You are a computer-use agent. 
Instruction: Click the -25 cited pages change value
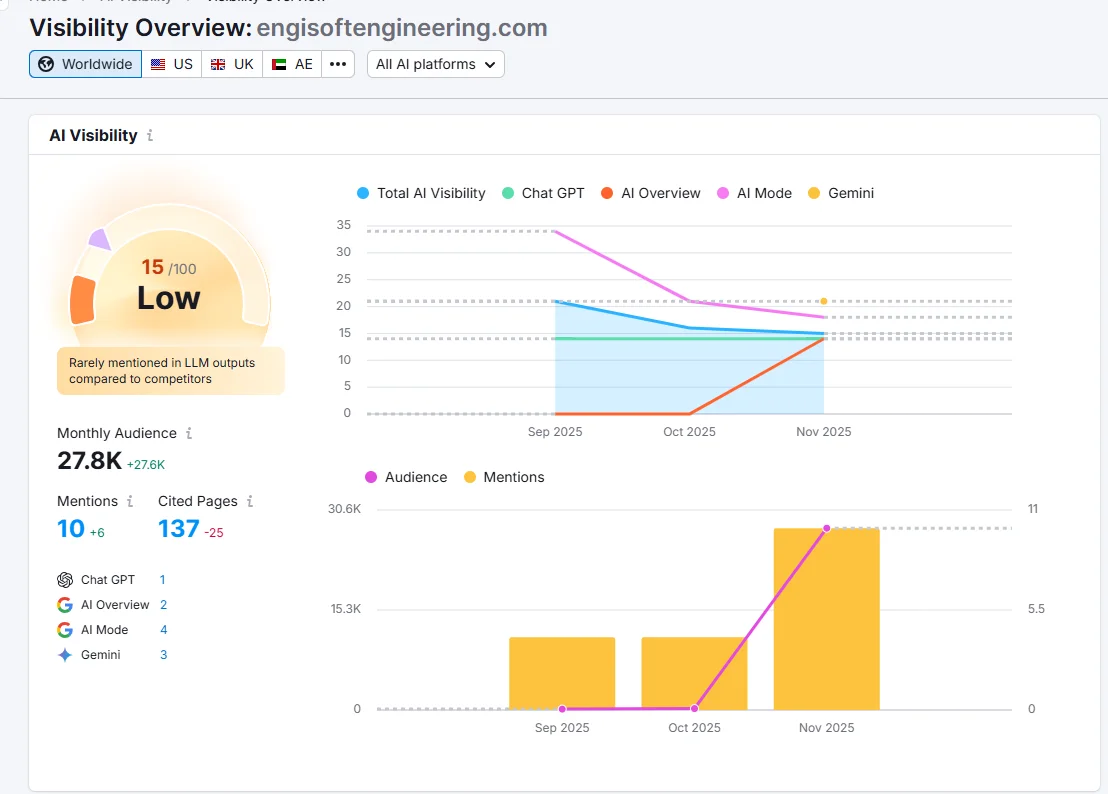point(214,533)
